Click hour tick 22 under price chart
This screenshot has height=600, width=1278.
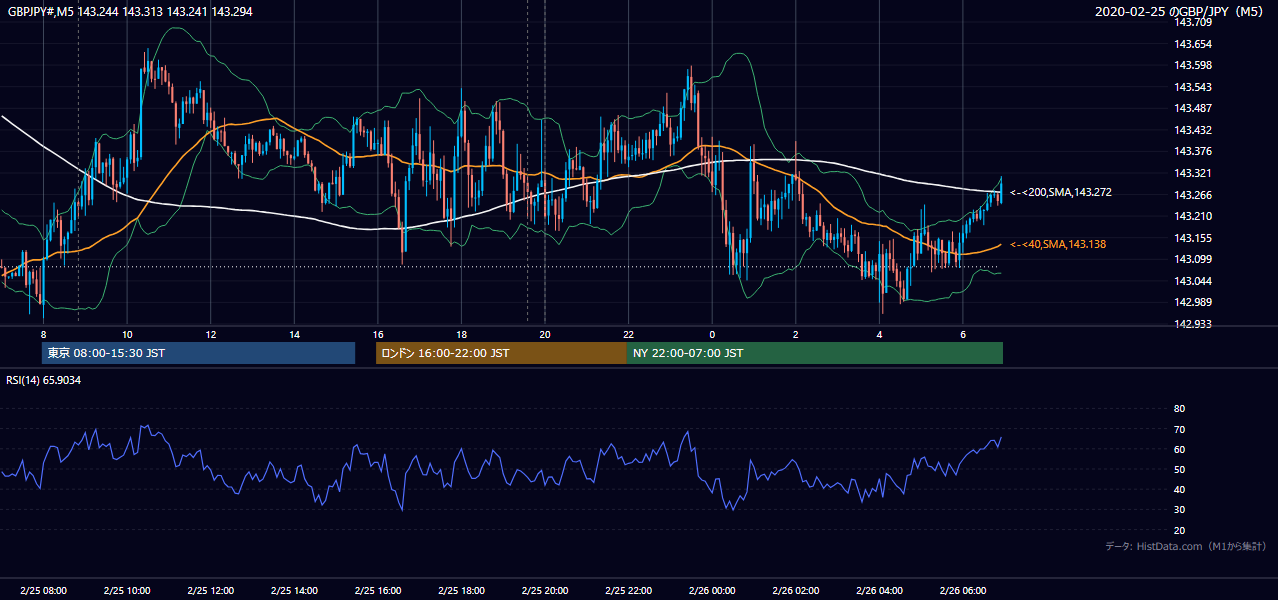pos(628,334)
